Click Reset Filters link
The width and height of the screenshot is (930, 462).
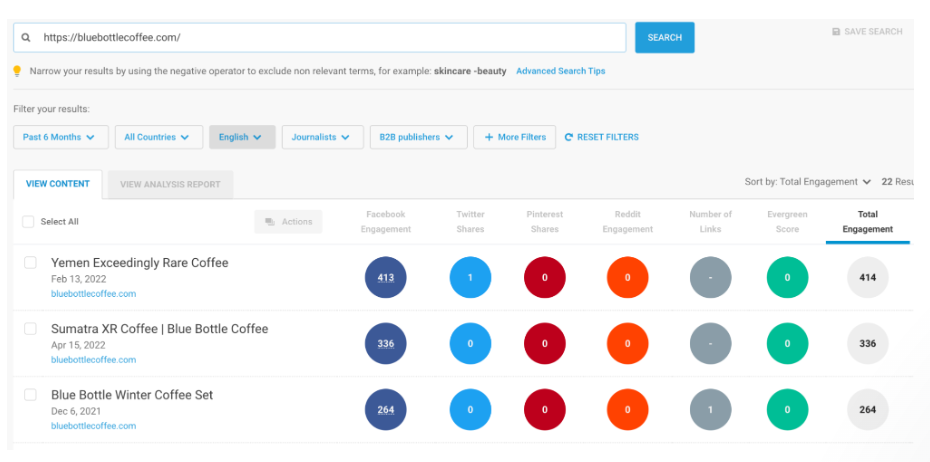coord(601,137)
